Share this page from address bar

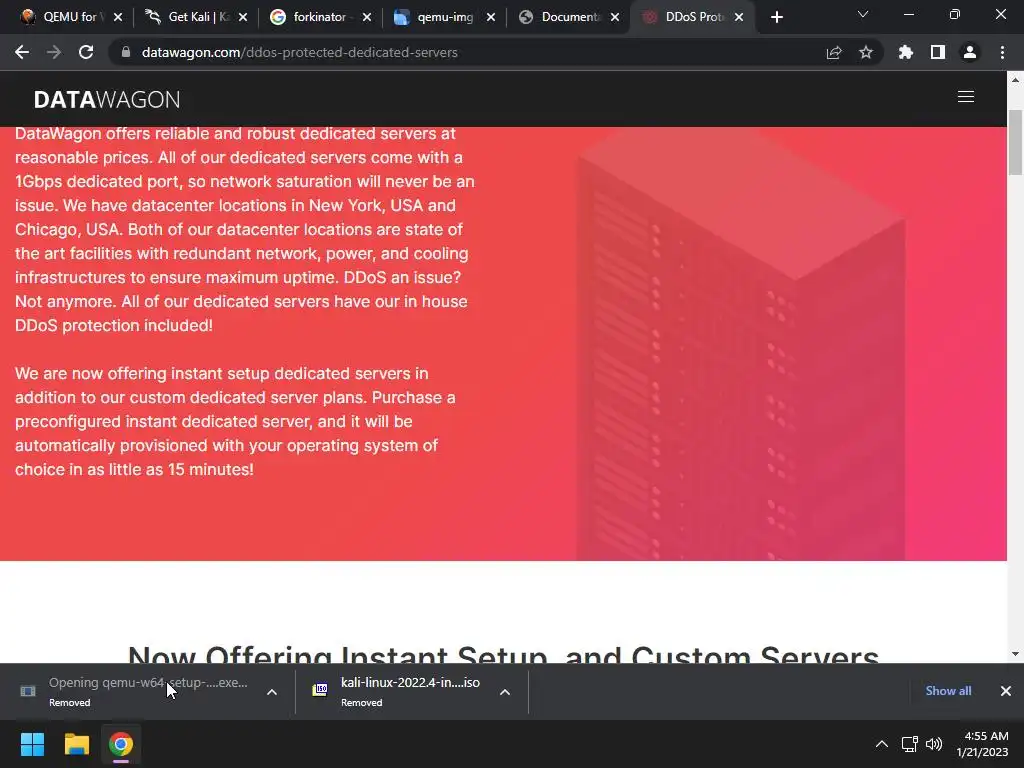pos(834,52)
